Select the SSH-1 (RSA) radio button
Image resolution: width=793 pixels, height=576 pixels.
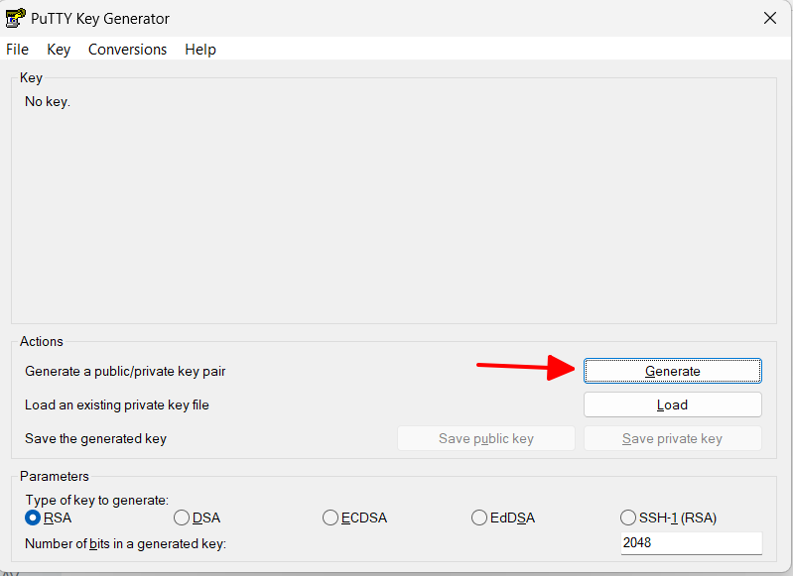(628, 518)
